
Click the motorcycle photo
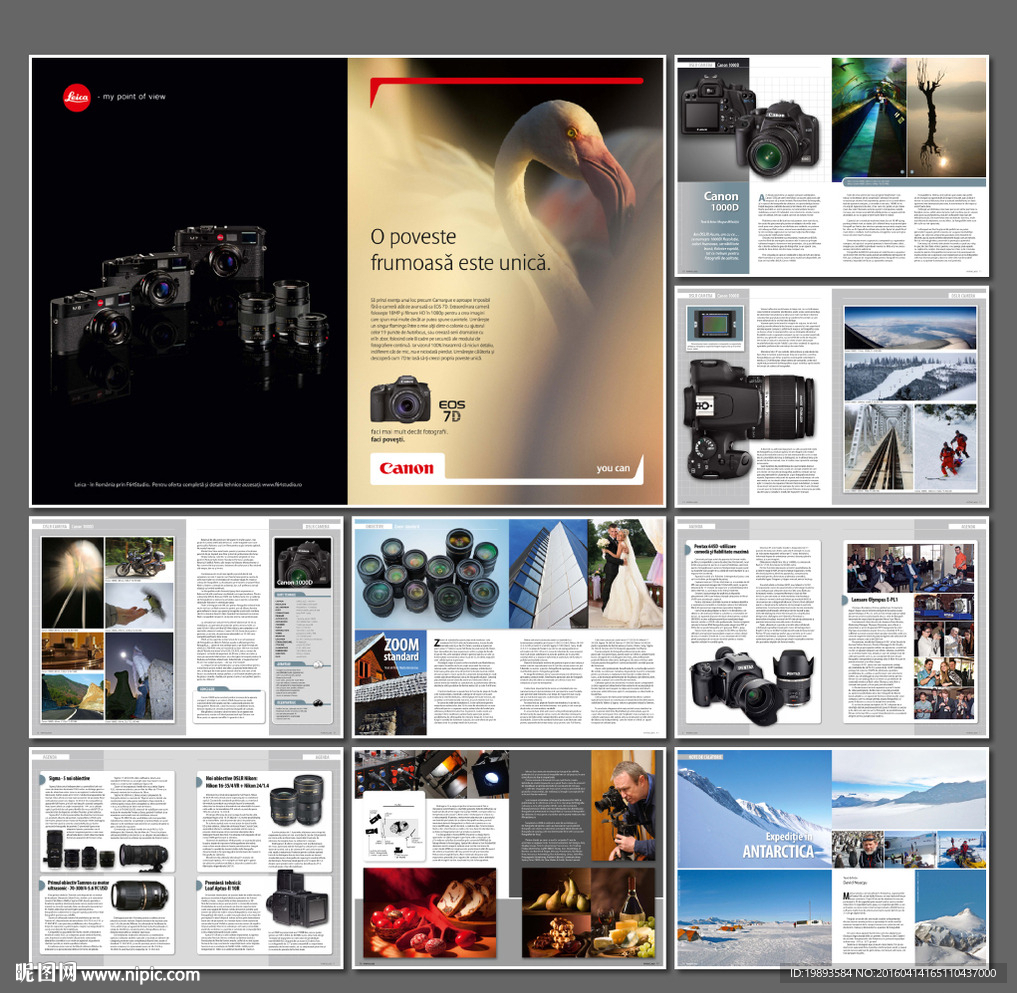pyautogui.click(x=139, y=556)
